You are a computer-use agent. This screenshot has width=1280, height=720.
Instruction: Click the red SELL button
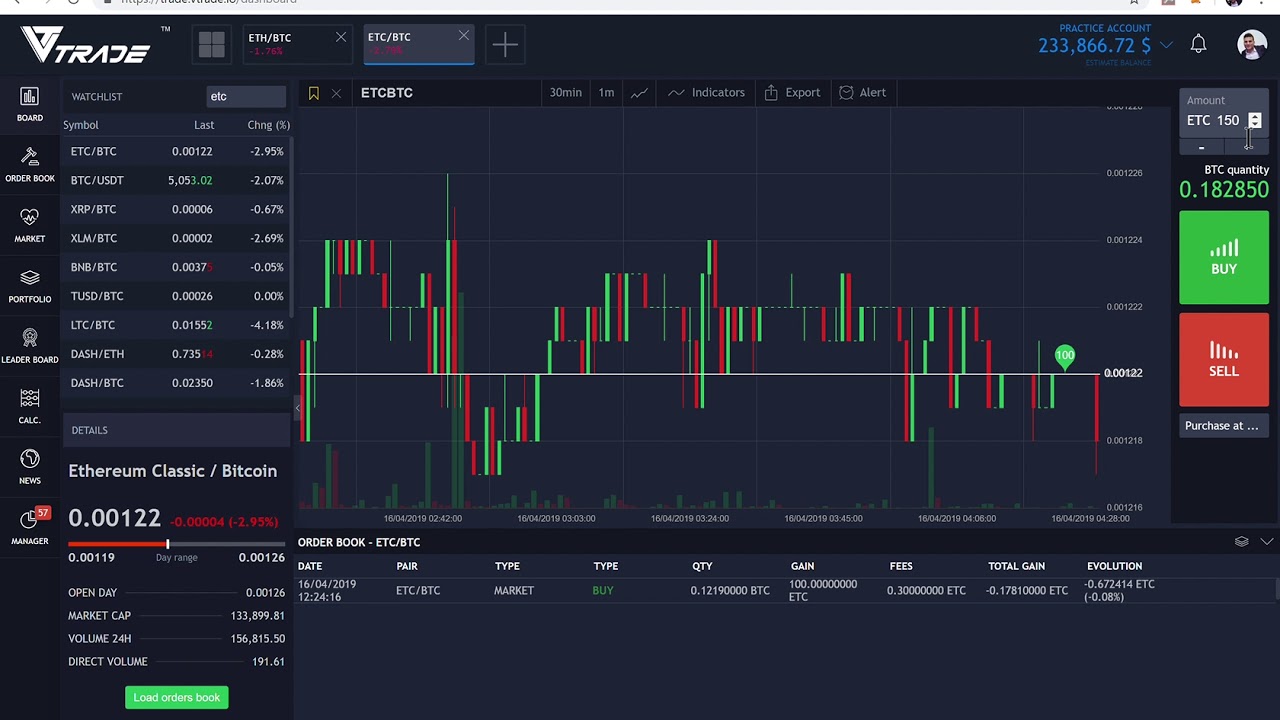point(1224,360)
